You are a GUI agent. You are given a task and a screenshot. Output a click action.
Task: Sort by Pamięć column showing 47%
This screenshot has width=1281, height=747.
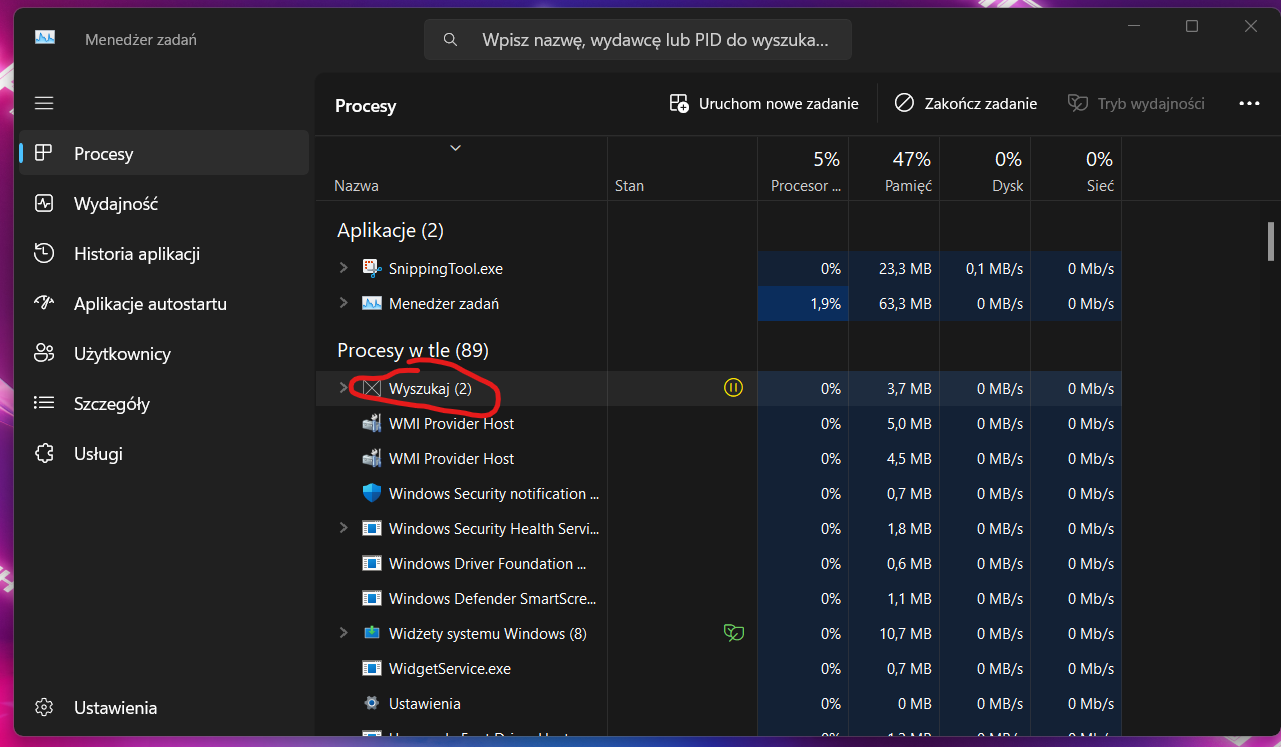pyautogui.click(x=894, y=171)
